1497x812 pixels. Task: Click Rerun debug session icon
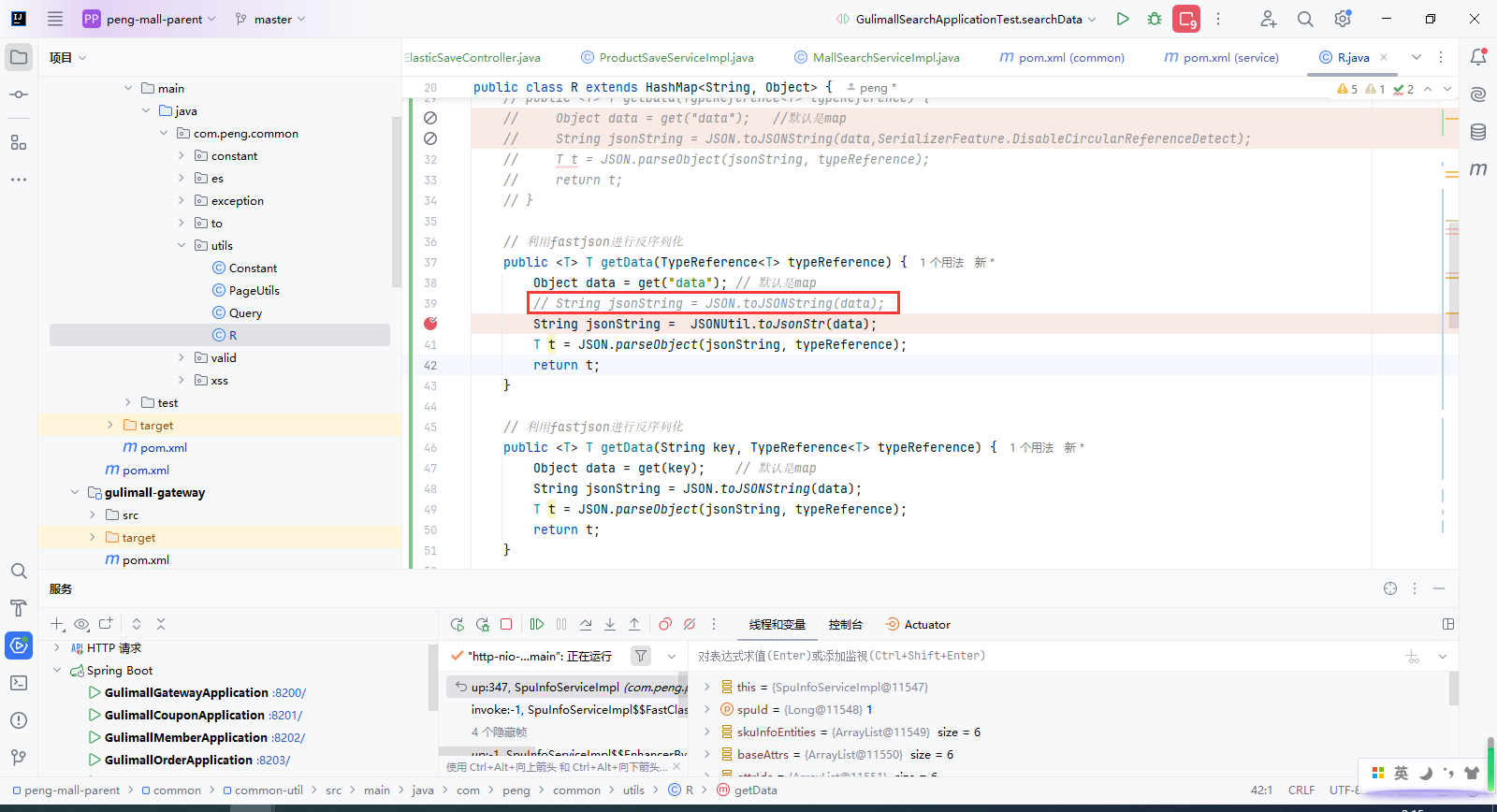458,624
